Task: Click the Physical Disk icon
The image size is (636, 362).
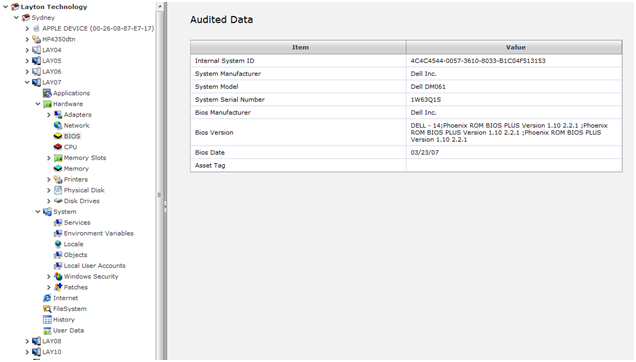Action: pos(58,190)
